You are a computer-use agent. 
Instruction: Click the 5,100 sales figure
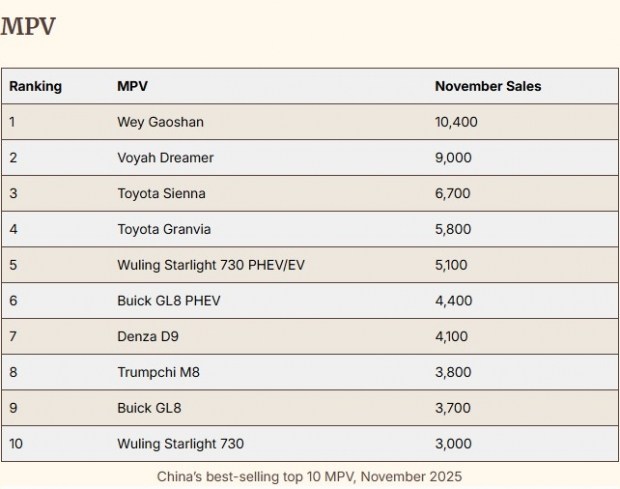[x=451, y=265]
